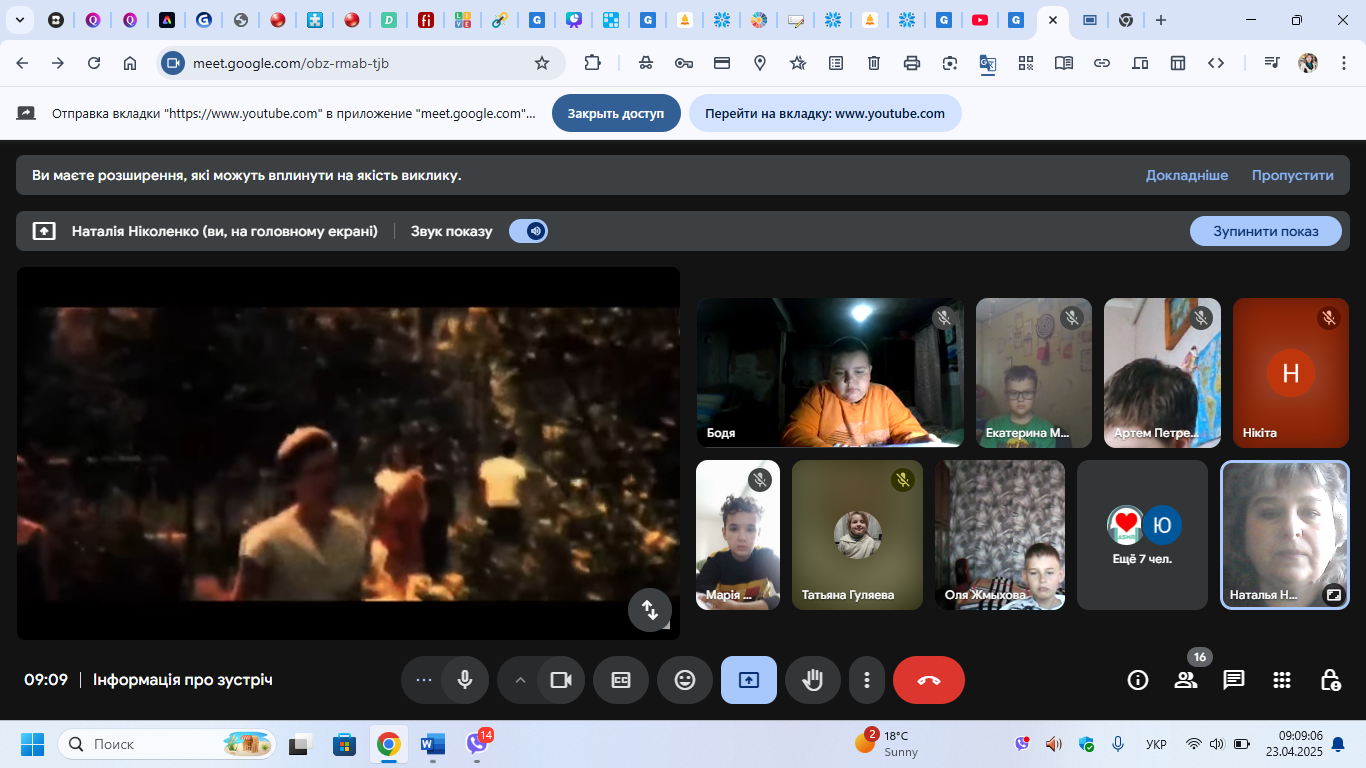Viewport: 1366px width, 768px height.
Task: Open the Ещё 7 чел. tile
Action: (x=1143, y=534)
